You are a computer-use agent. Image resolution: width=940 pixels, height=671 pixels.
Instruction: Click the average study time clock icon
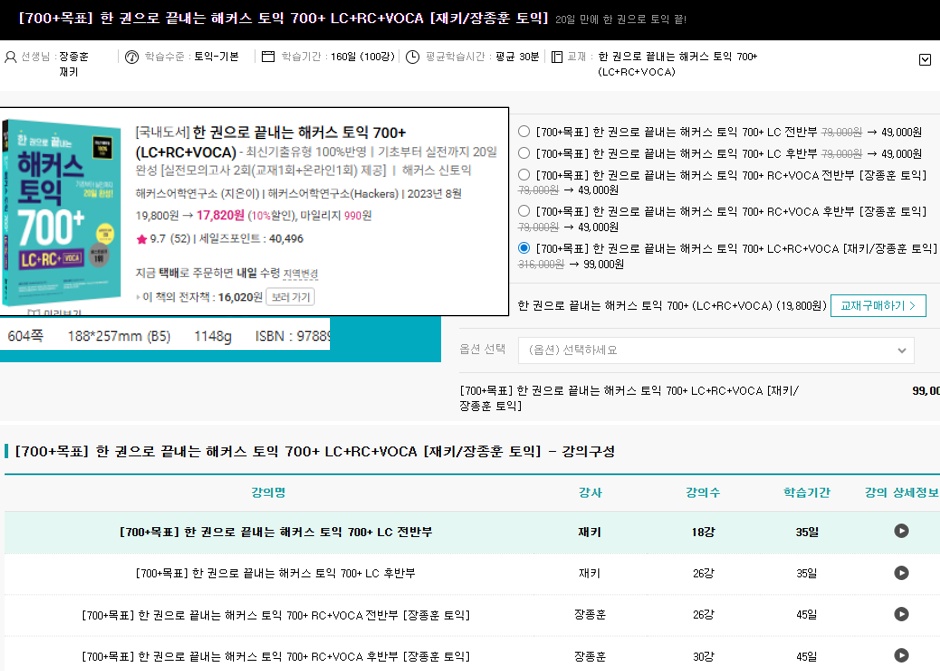click(412, 57)
